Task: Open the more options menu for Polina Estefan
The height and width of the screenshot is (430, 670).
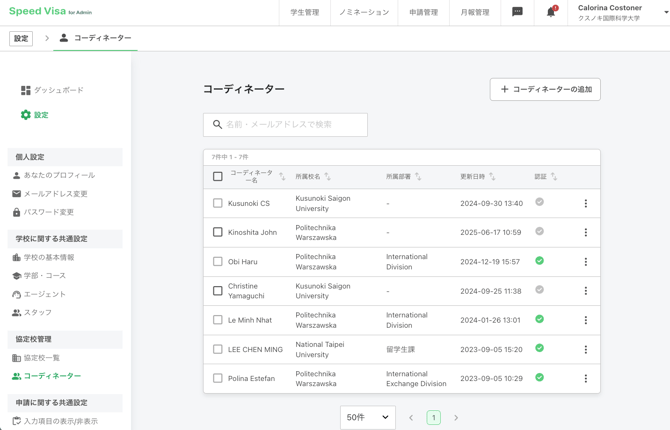Action: pos(586,379)
